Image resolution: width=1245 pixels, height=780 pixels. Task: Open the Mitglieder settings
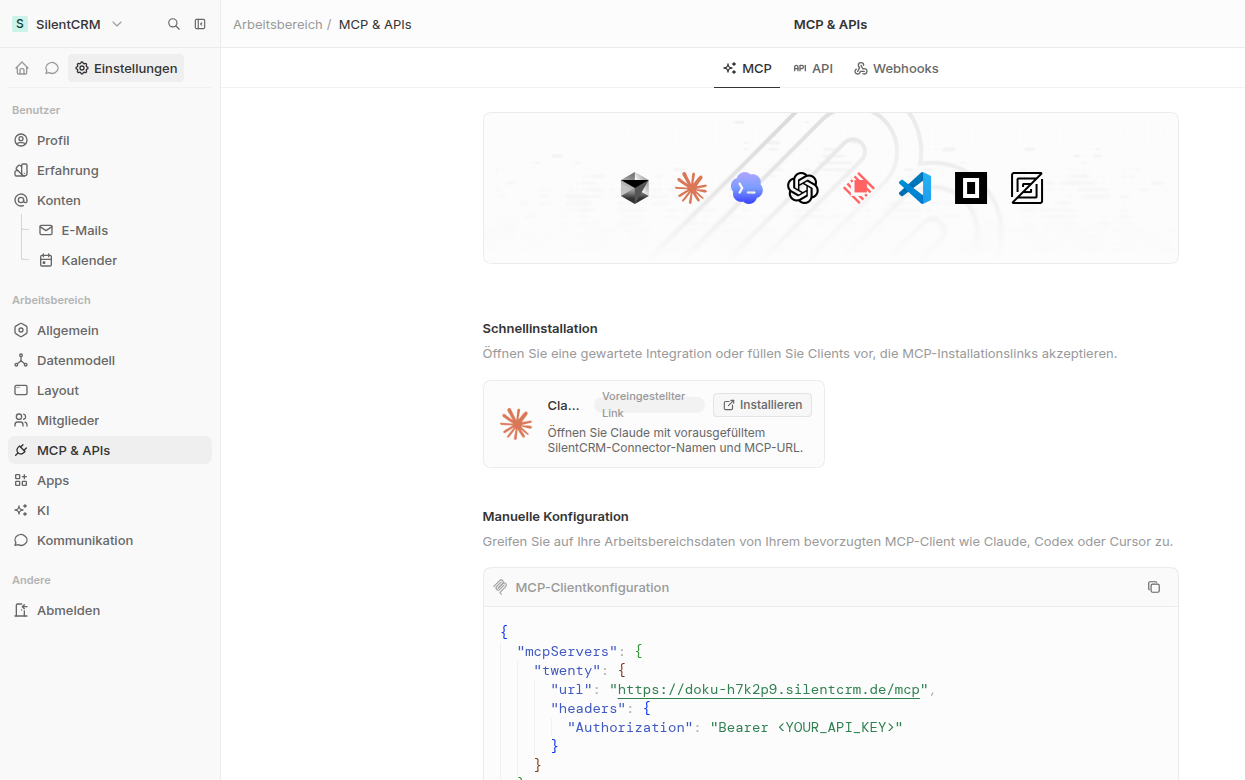[x=110, y=420]
